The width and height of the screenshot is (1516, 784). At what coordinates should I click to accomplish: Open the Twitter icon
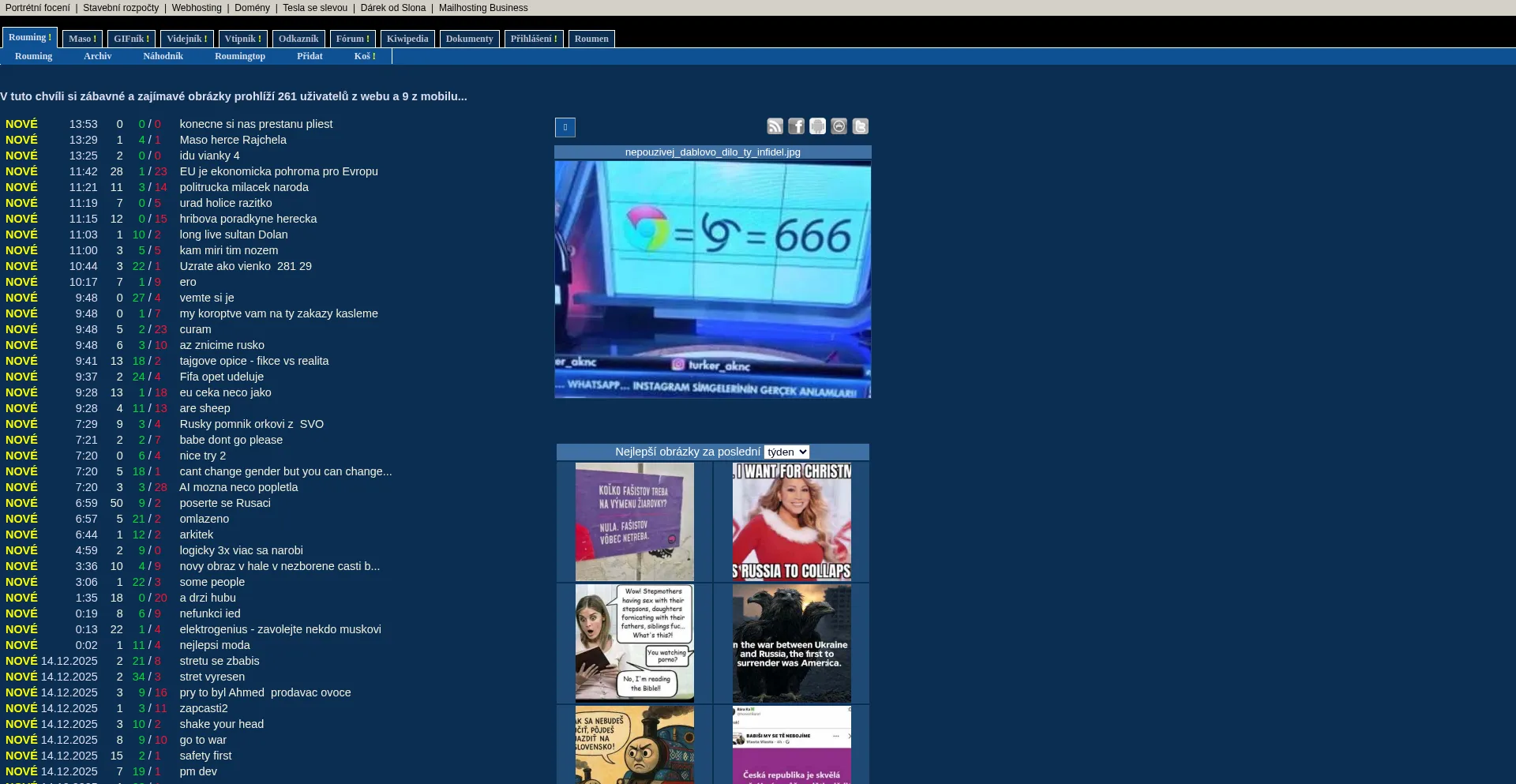[x=860, y=126]
